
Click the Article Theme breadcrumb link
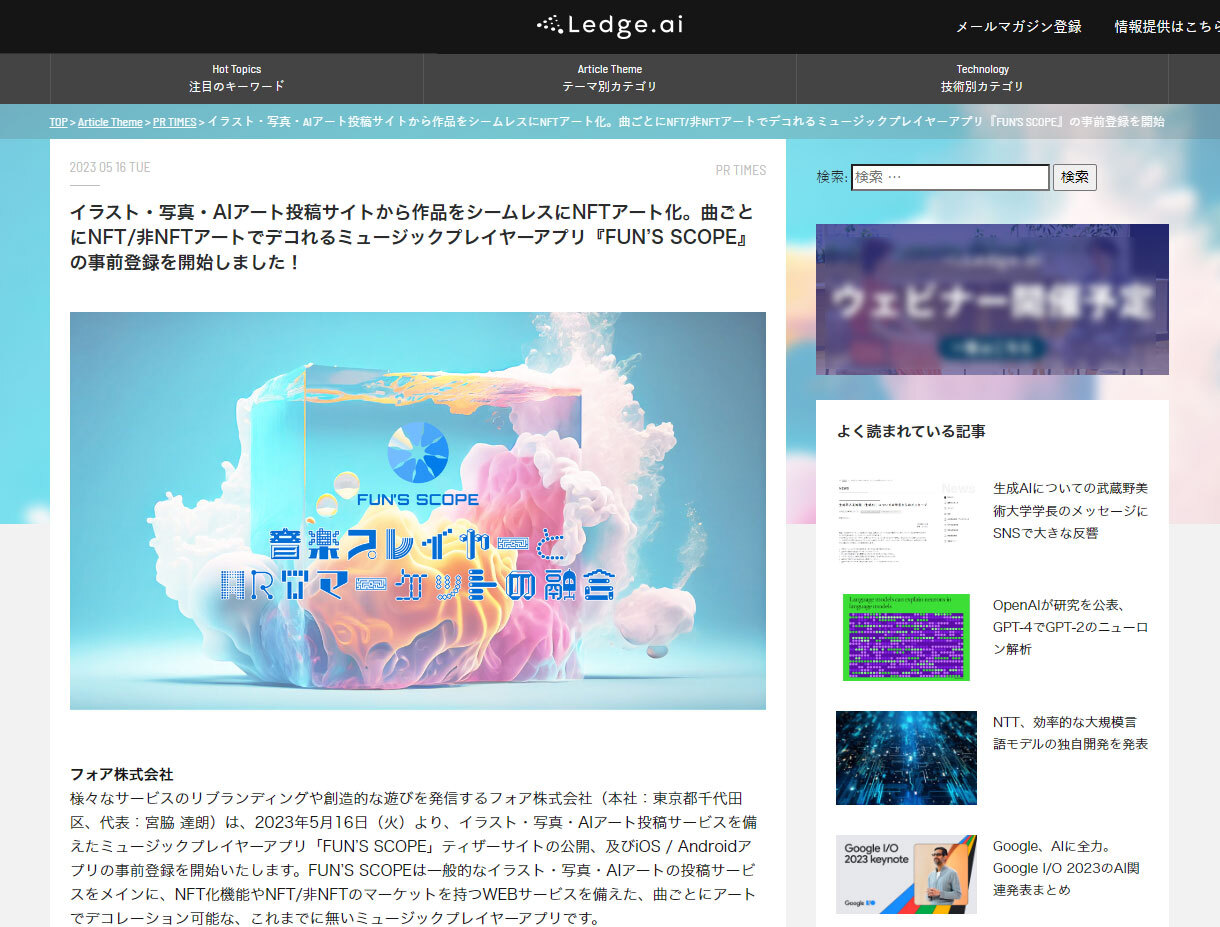point(110,122)
